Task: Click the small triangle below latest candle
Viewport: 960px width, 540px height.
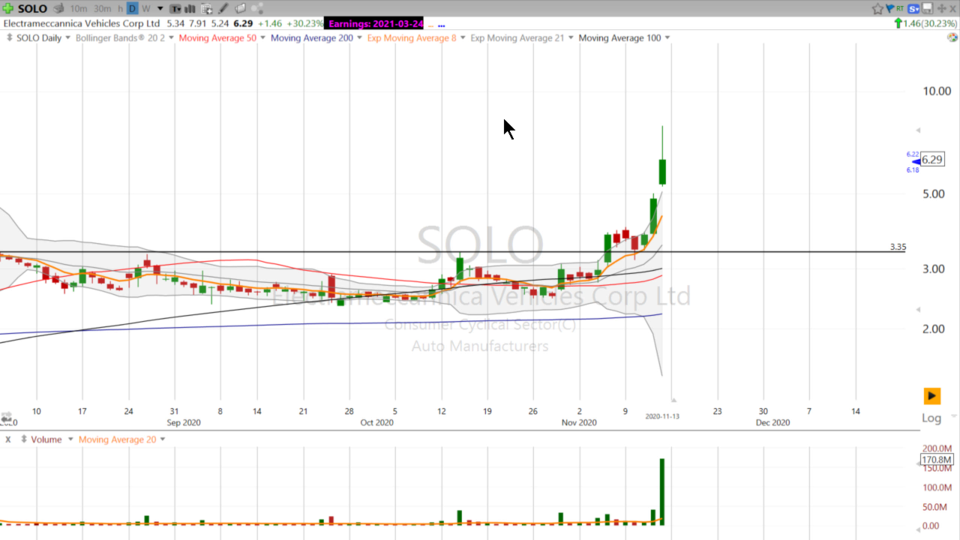Action: (x=673, y=400)
